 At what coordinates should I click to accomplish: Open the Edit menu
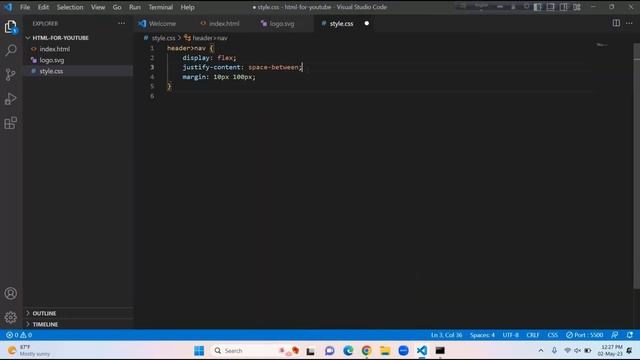[x=43, y=7]
